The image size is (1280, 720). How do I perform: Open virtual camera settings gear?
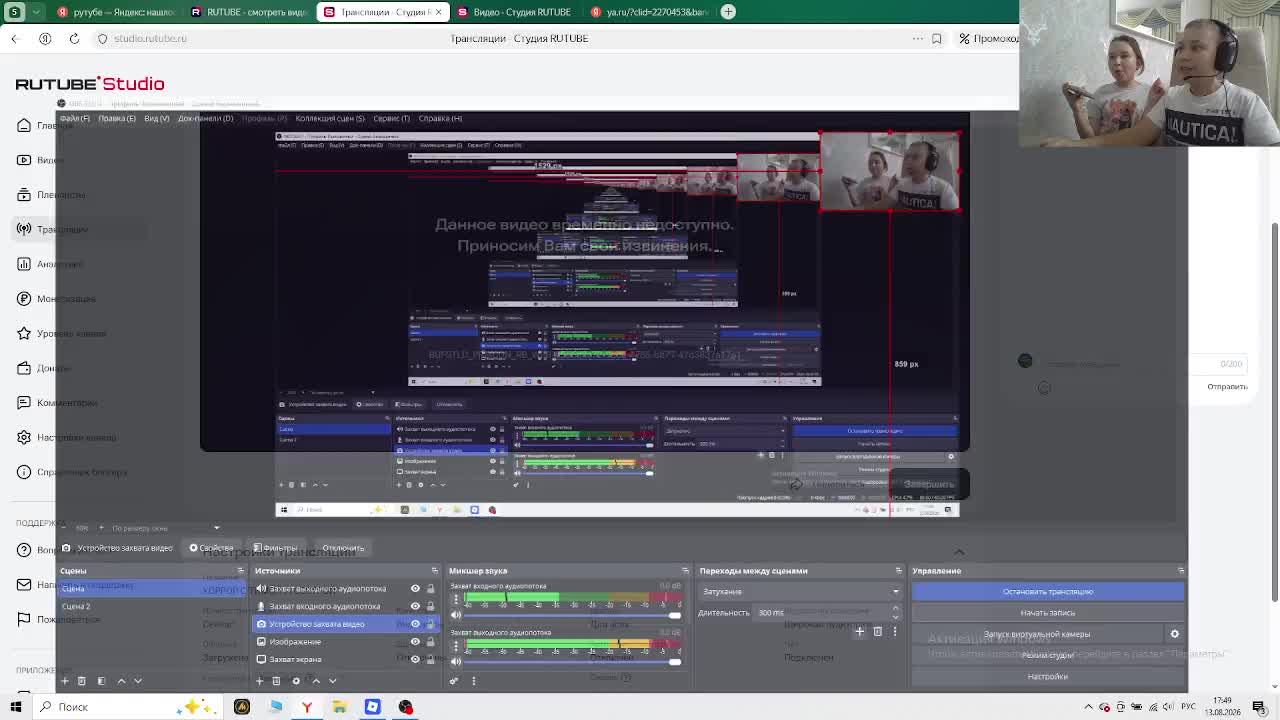click(1175, 634)
